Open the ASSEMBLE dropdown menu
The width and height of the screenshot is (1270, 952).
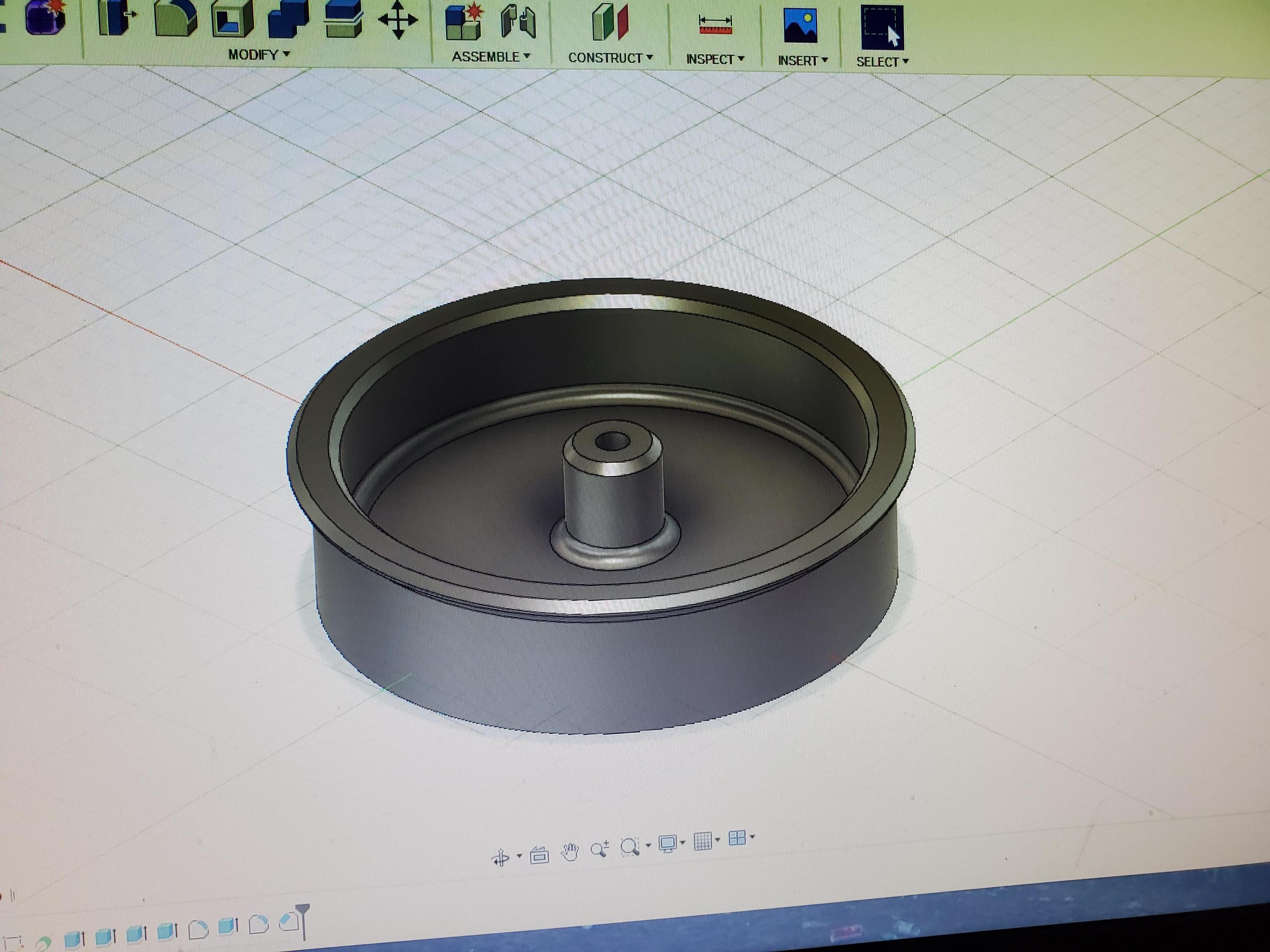(491, 57)
